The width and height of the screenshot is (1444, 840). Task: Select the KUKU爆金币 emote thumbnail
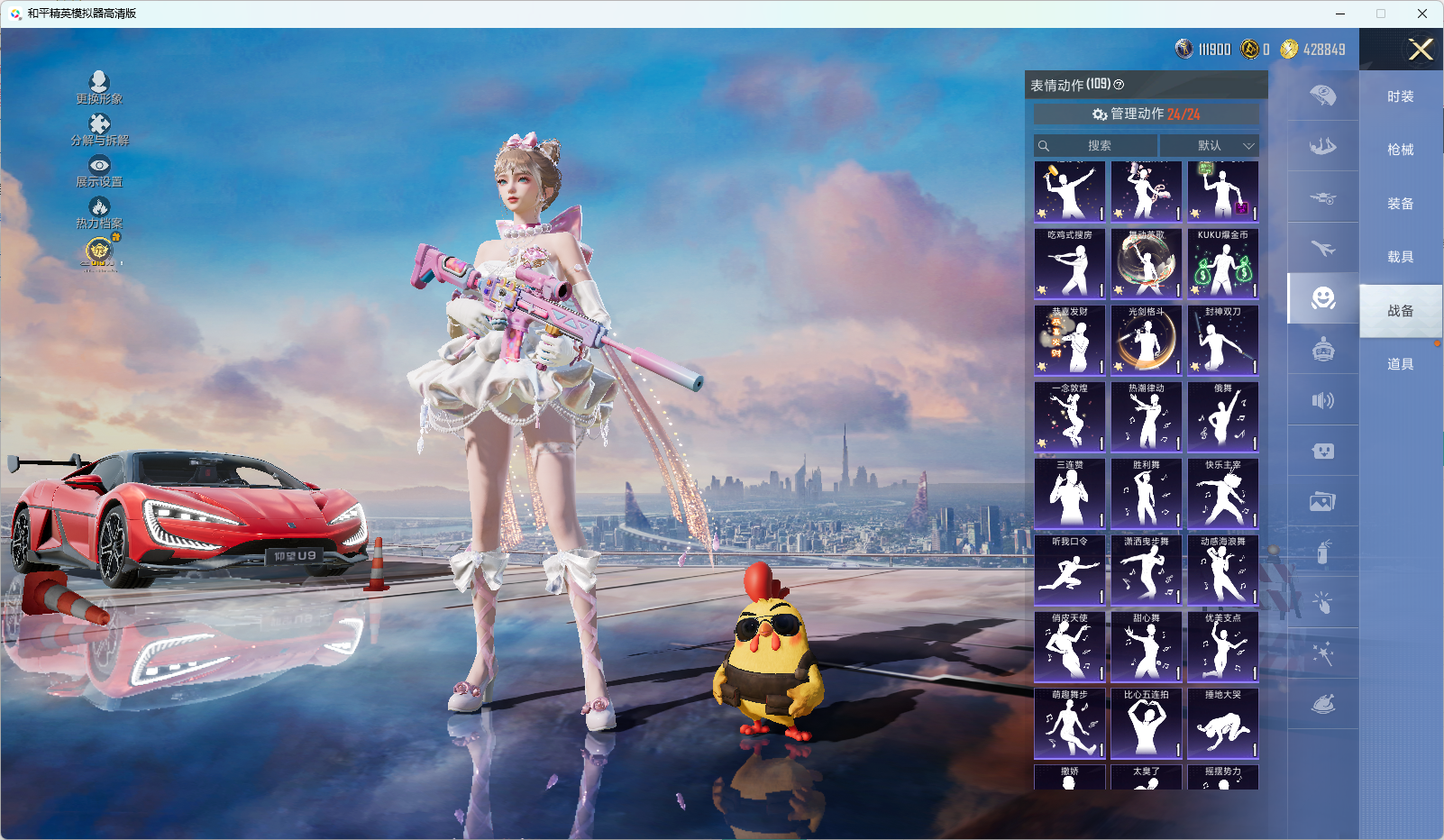(1222, 263)
